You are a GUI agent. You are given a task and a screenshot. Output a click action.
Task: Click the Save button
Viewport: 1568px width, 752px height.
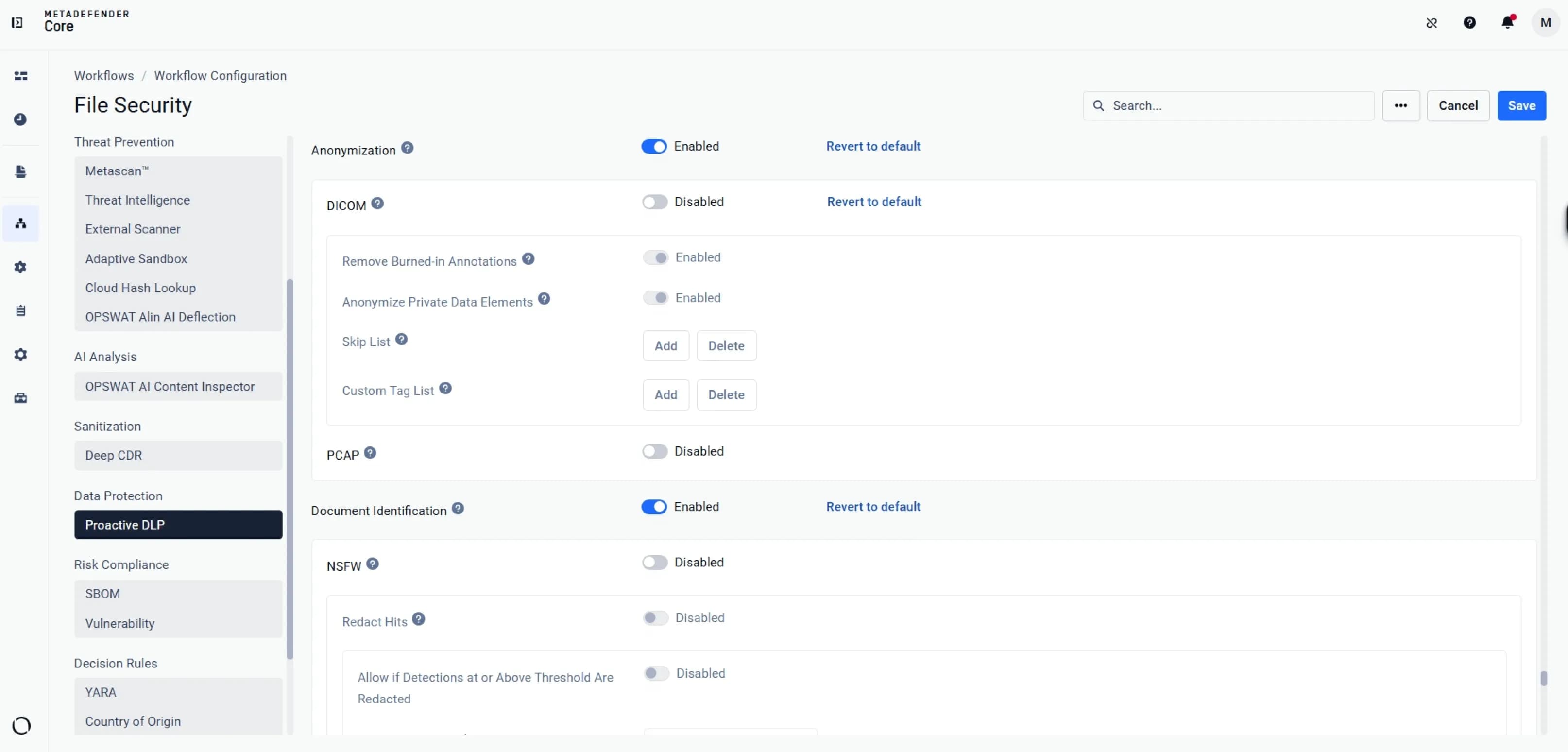[1521, 106]
